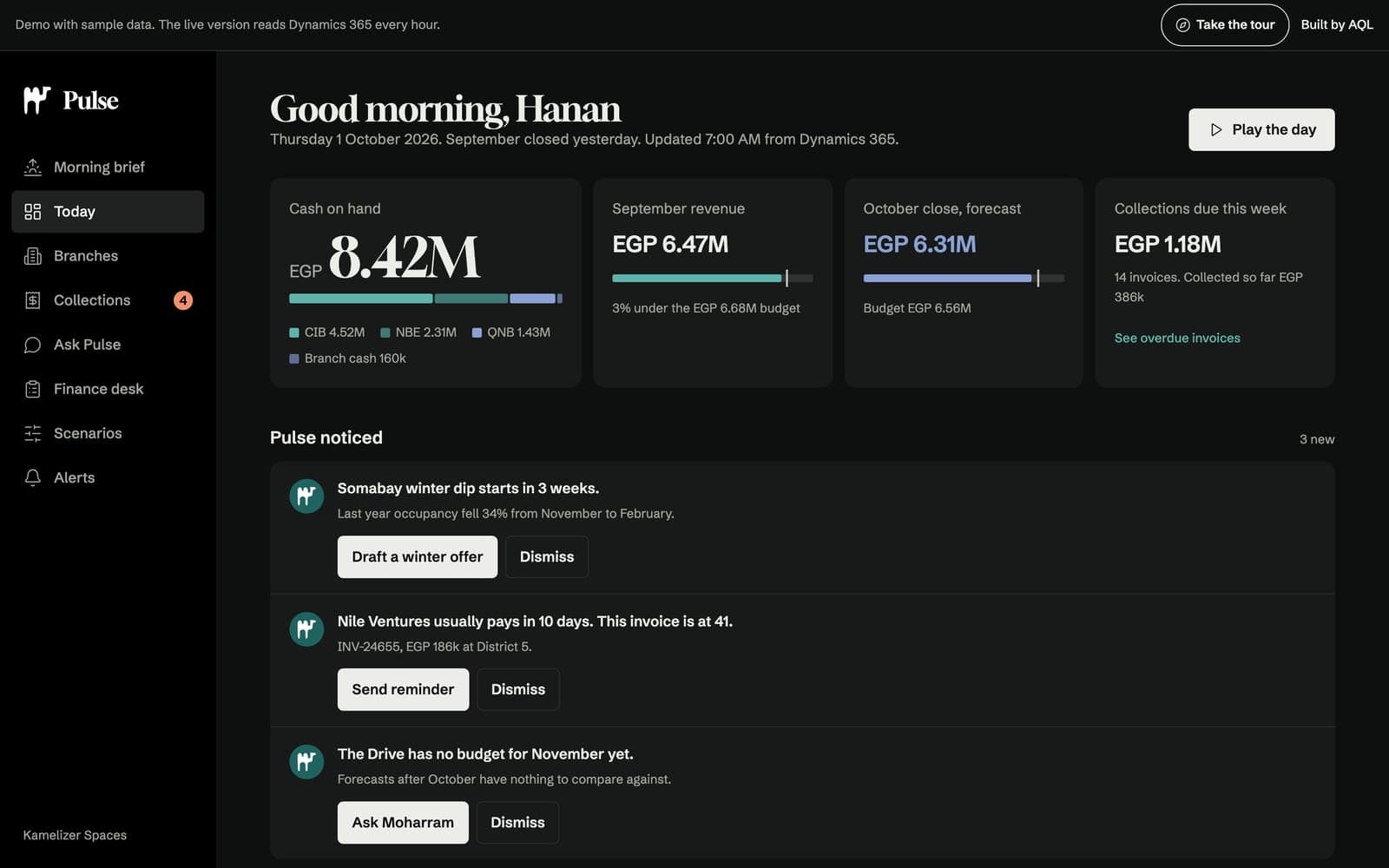Click the Branches building icon
Image resolution: width=1389 pixels, height=868 pixels.
tap(33, 256)
